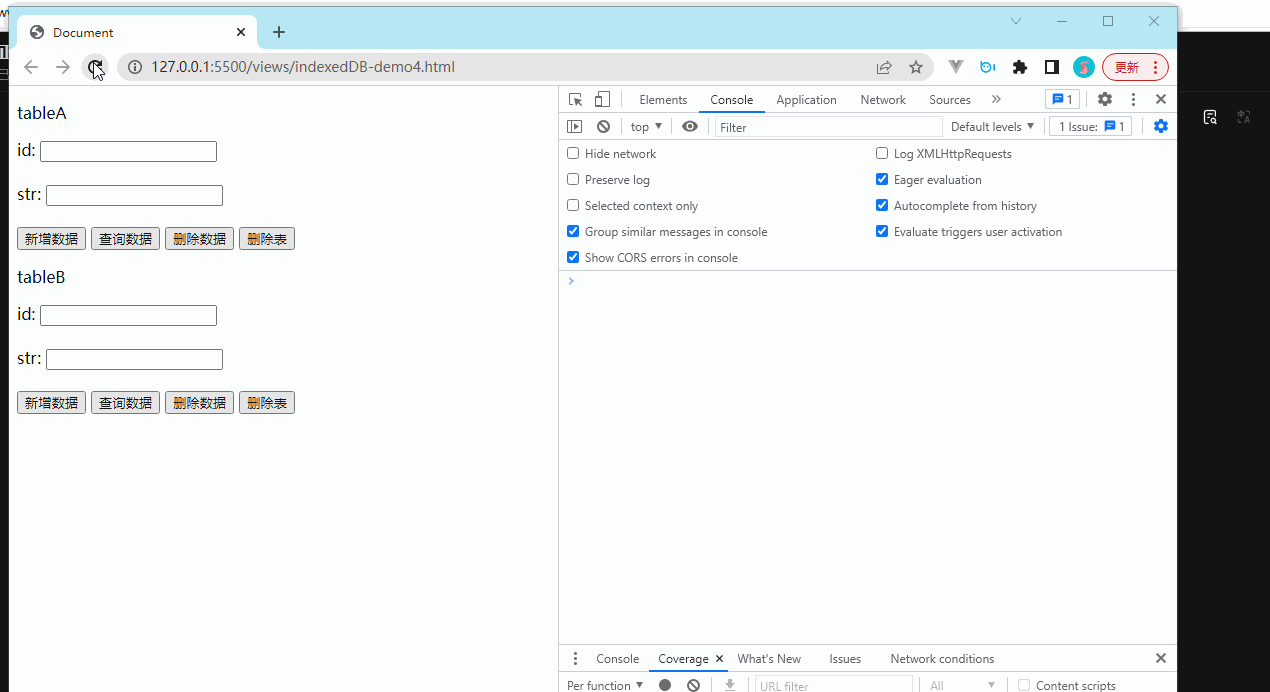The height and width of the screenshot is (692, 1270).
Task: Click tableB 删除表 button
Action: (267, 403)
